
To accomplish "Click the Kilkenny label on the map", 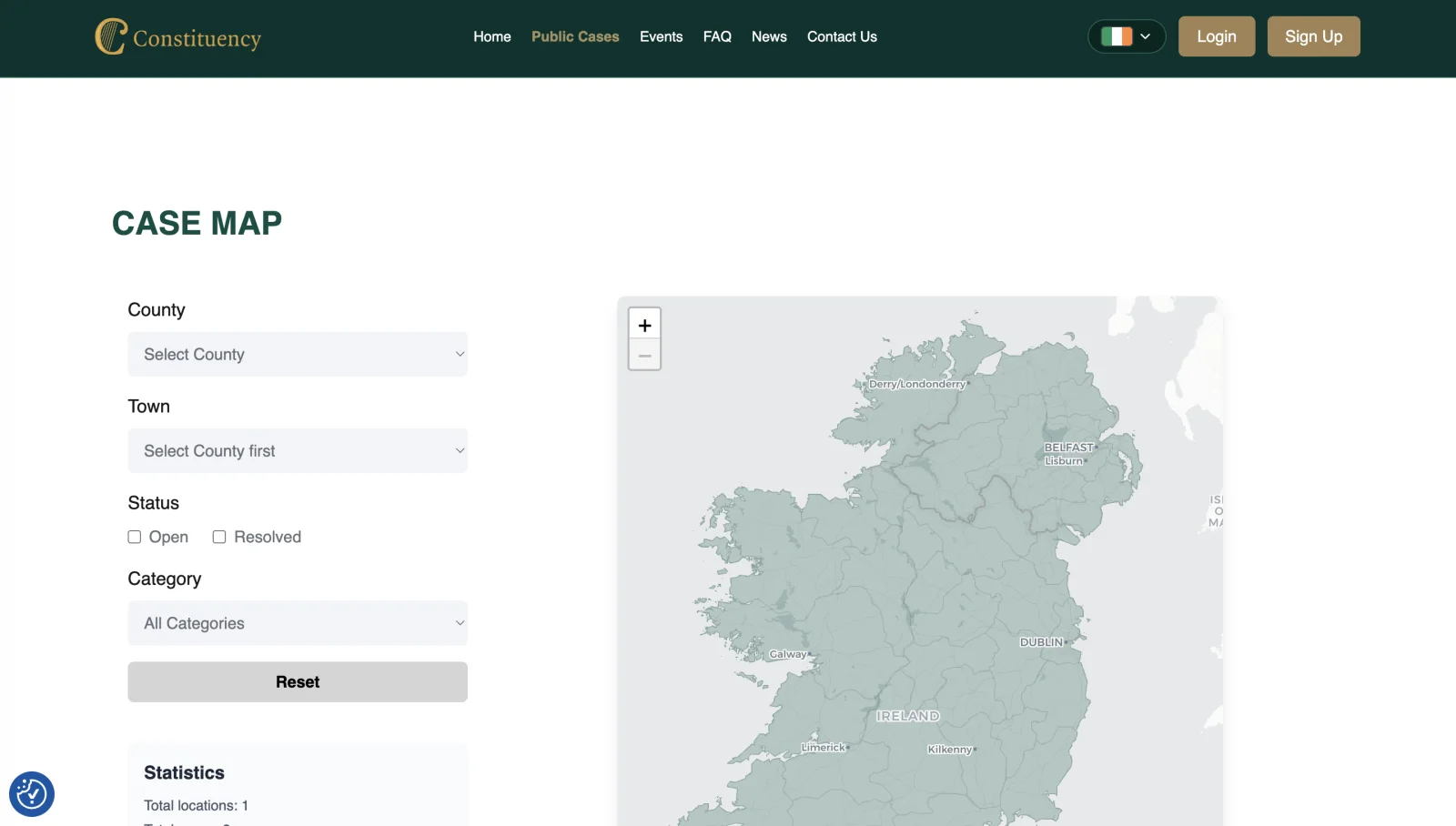I will click(x=949, y=750).
